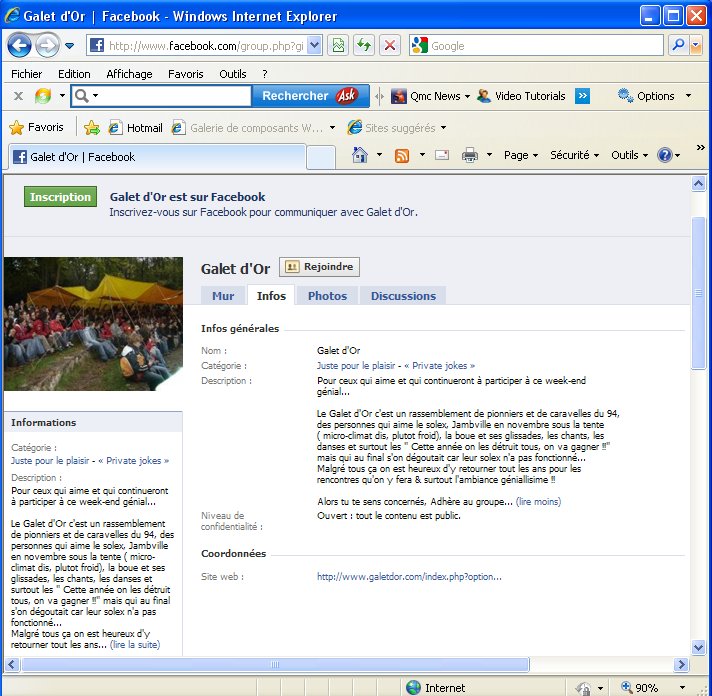
Task: Switch to the Photos tab
Action: click(327, 296)
